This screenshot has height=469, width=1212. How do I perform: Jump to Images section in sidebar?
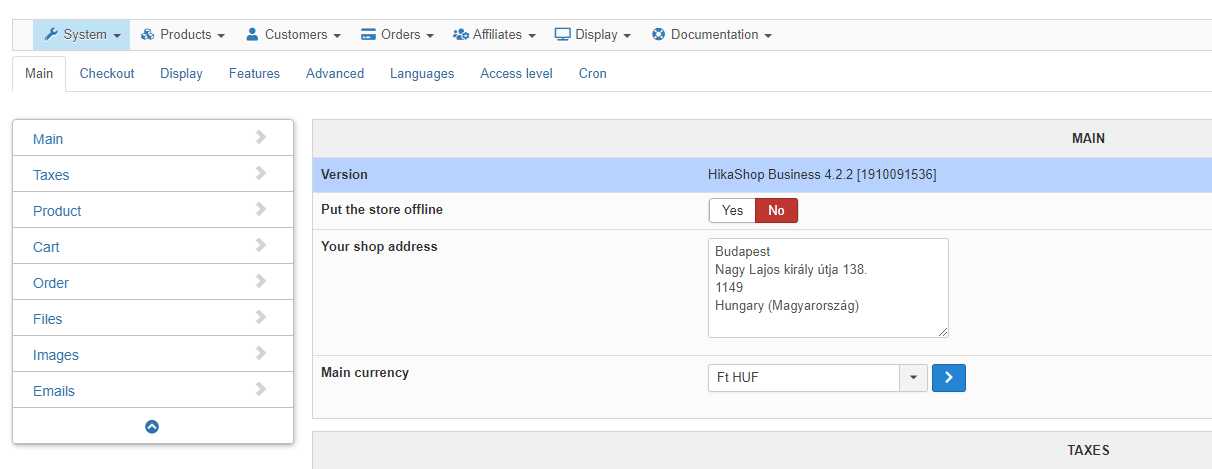153,354
